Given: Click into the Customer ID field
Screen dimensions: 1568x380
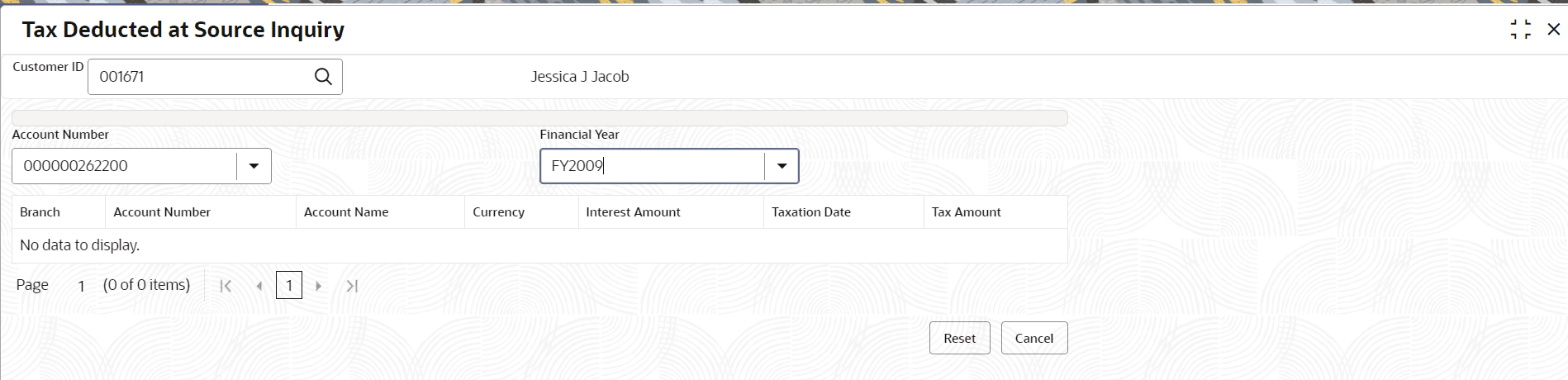Looking at the screenshot, I should tap(201, 77).
